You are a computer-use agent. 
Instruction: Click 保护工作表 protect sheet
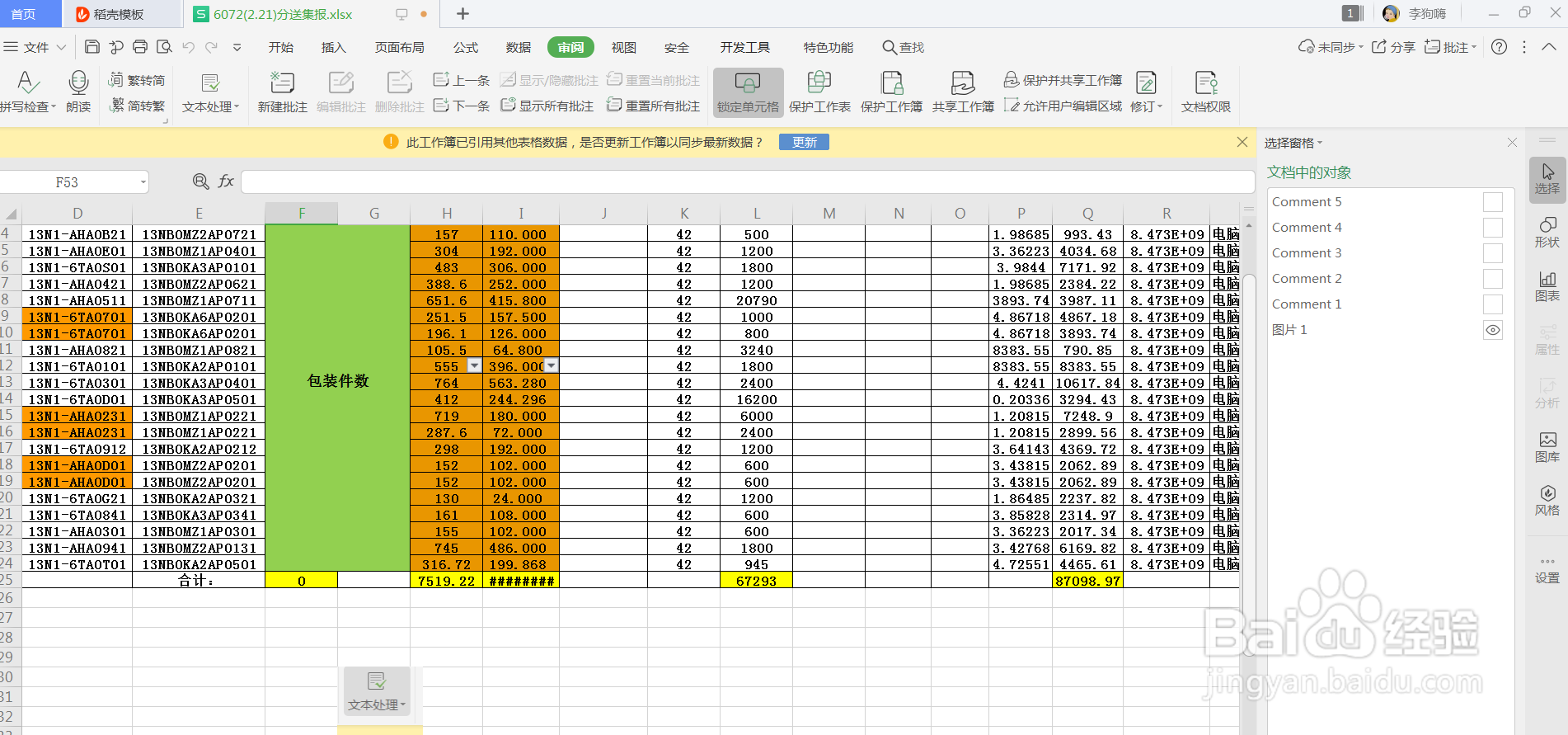pyautogui.click(x=819, y=92)
